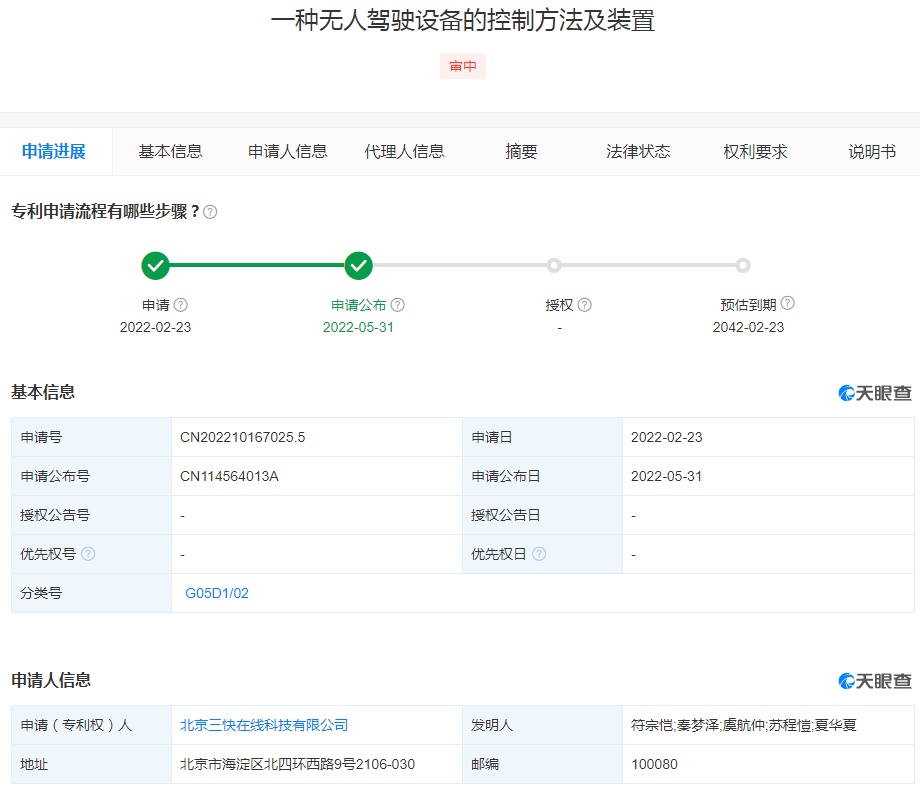Click help icon beside 优先权日
This screenshot has width=920, height=791.
539,554
